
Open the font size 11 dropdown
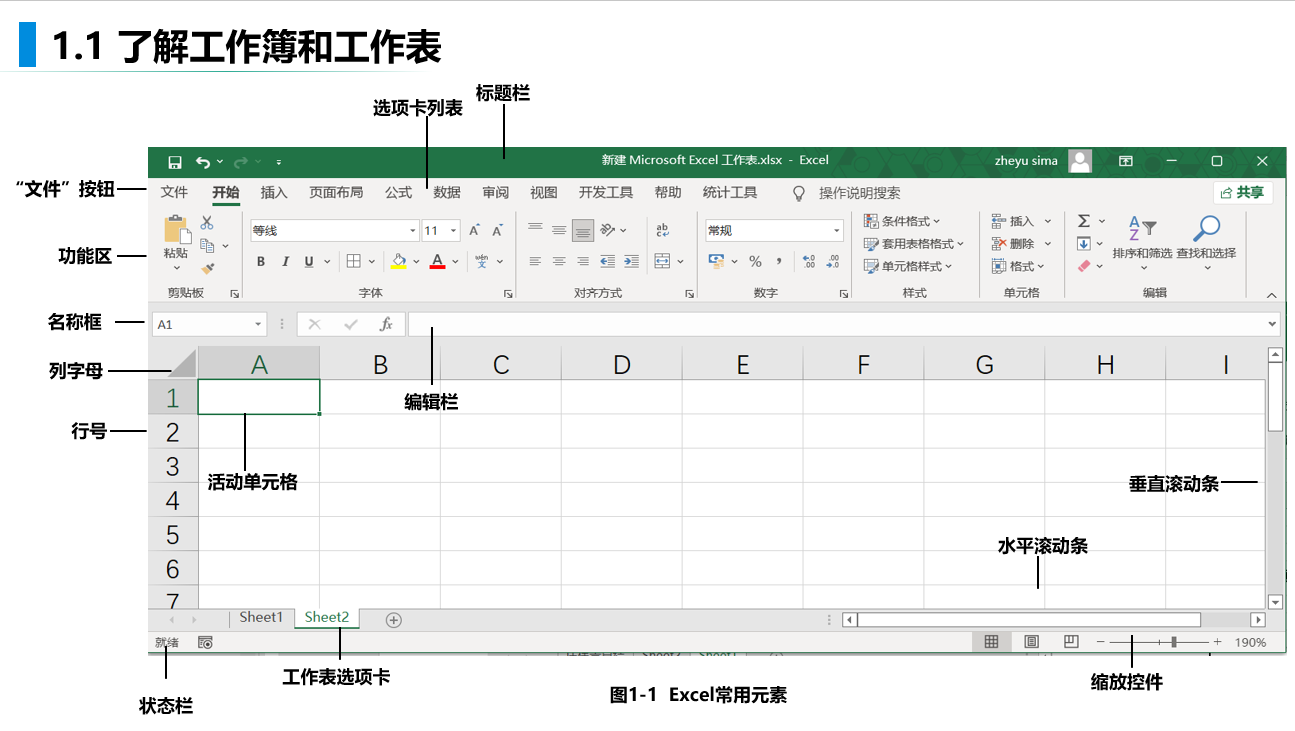tap(453, 231)
